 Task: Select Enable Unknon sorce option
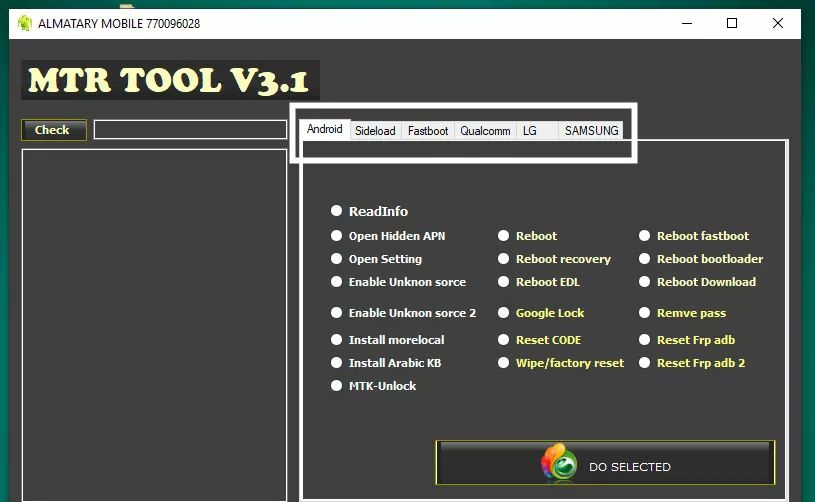(336, 282)
